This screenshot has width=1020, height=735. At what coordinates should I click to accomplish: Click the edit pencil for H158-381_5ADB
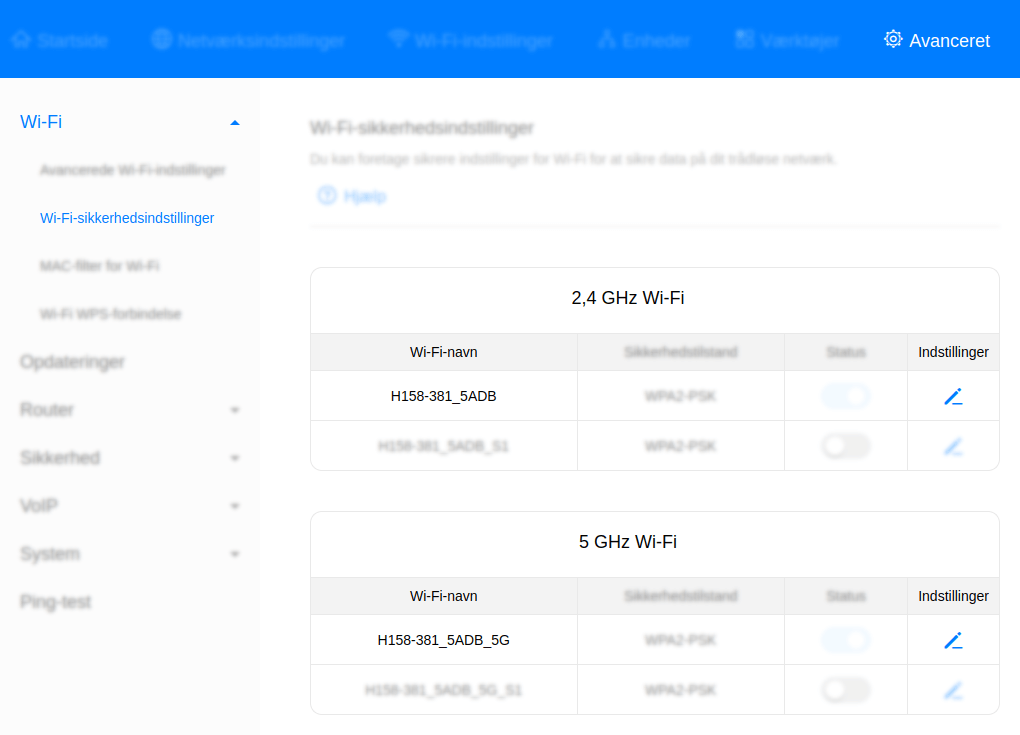pyautogui.click(x=953, y=396)
